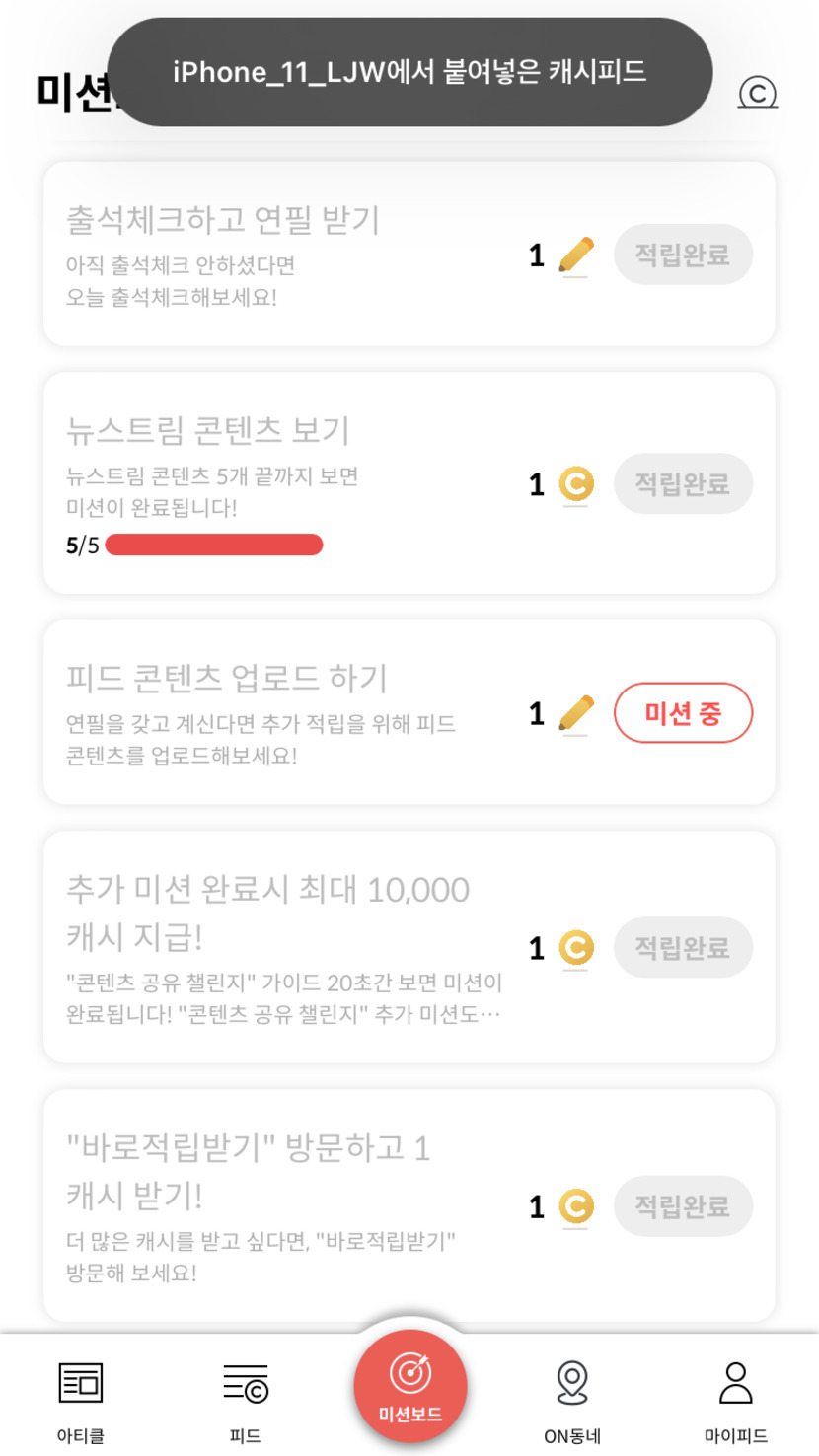The image size is (819, 1456).
Task: Tap the cash coin icon at top right
Action: pos(757,94)
